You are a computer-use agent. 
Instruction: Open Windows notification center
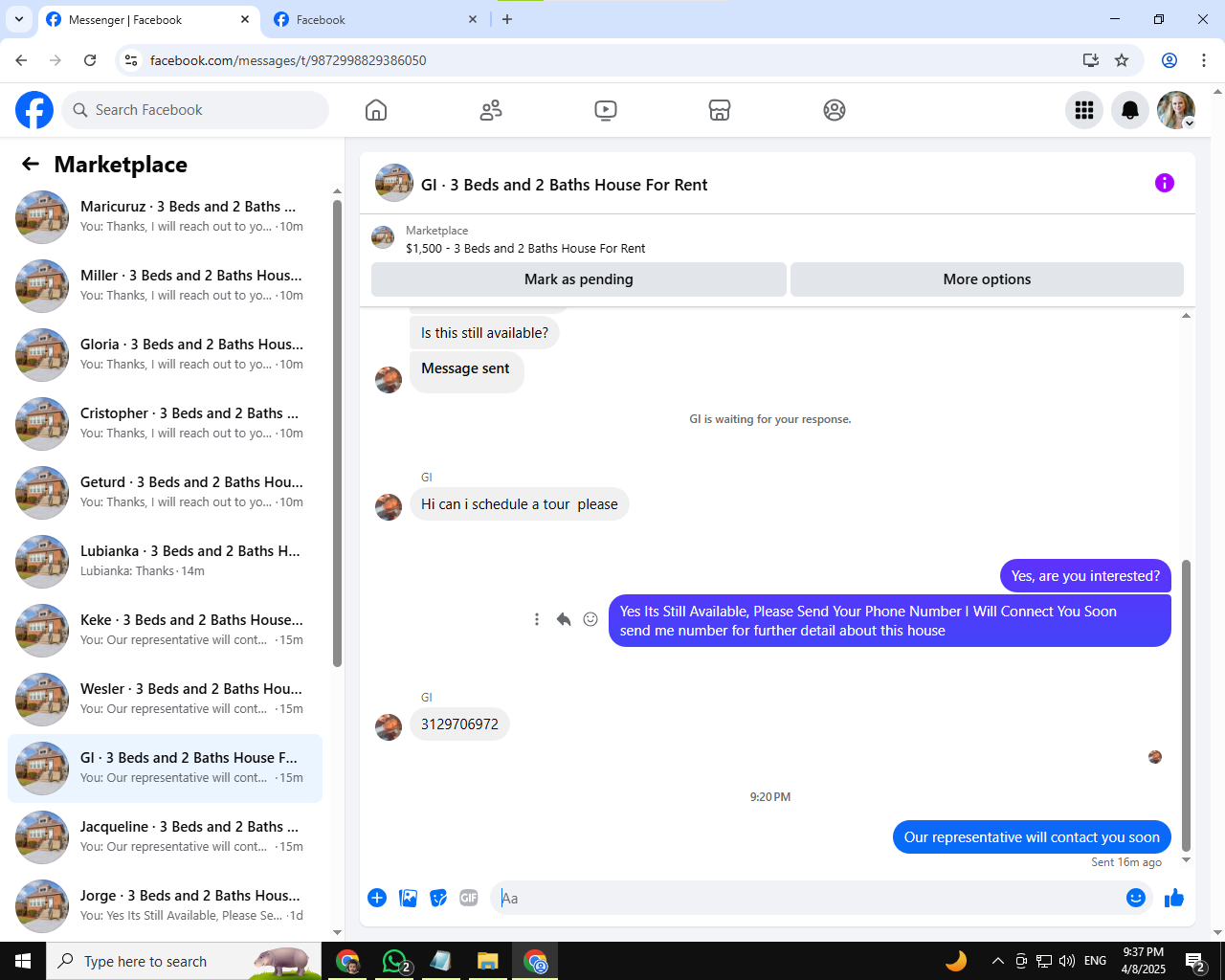click(x=1195, y=961)
